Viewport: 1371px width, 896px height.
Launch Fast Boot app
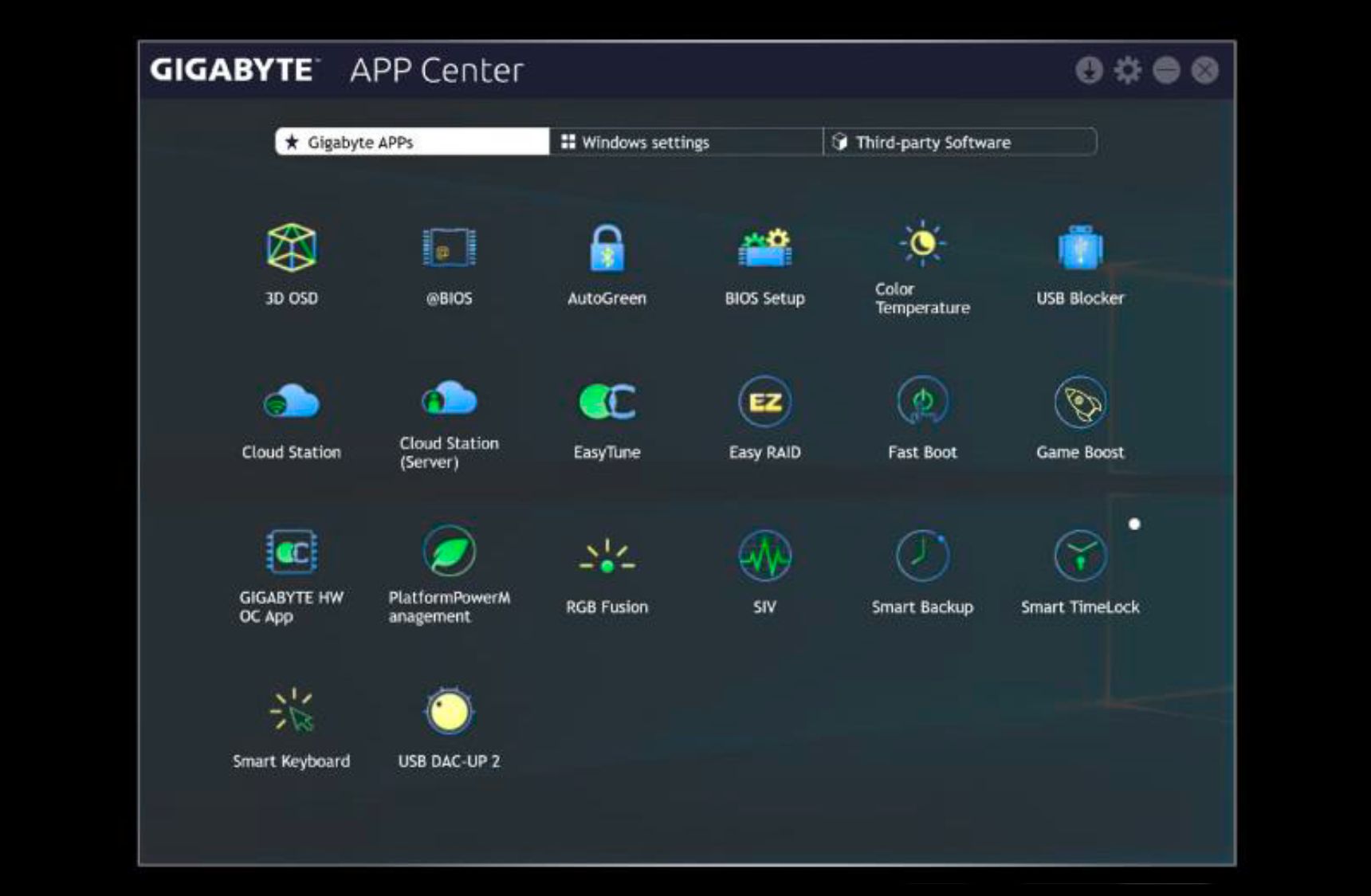[922, 402]
